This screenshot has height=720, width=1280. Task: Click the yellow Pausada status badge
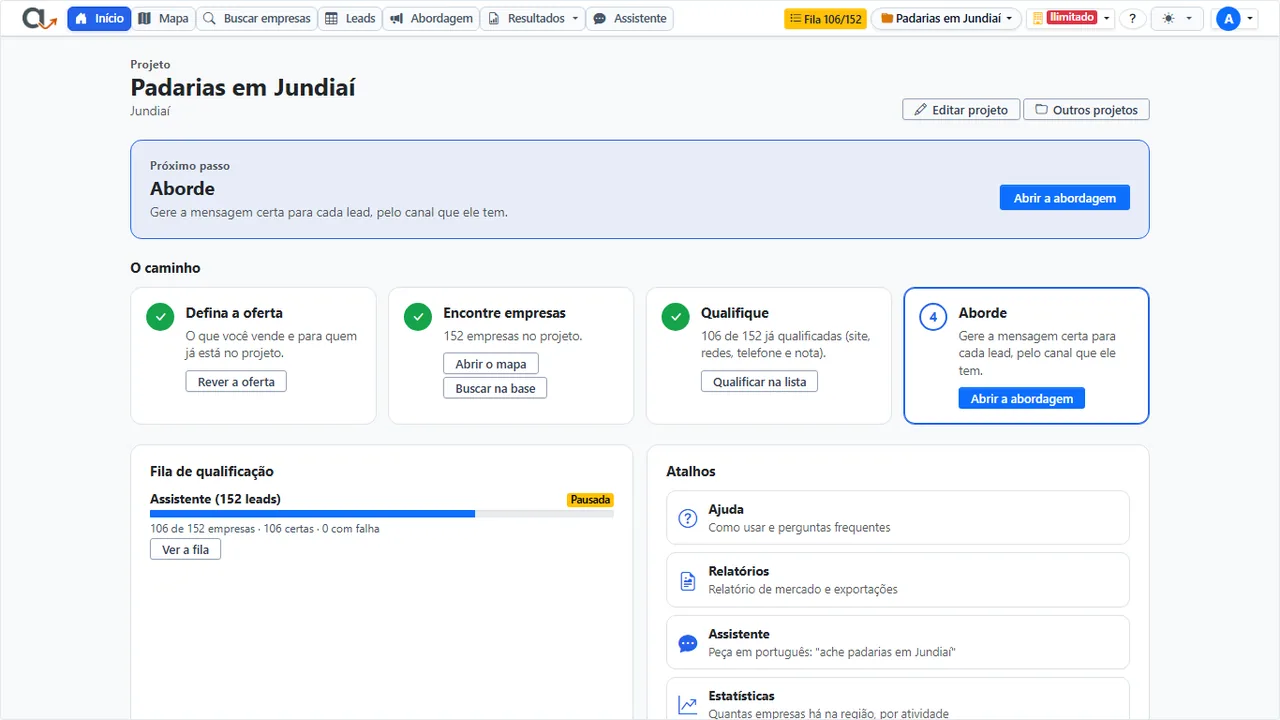coord(590,500)
